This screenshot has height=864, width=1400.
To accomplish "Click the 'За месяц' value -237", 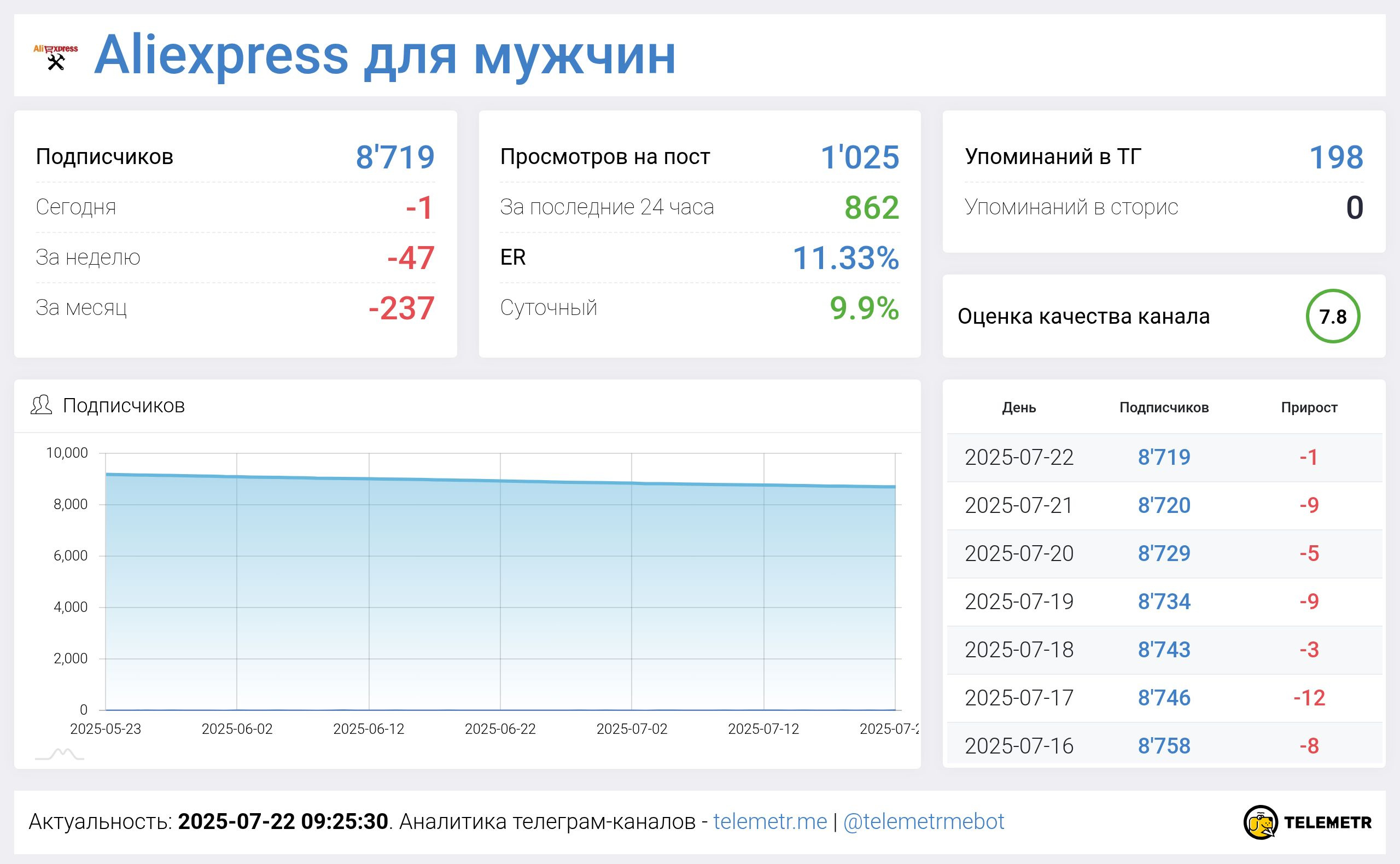I will (402, 308).
